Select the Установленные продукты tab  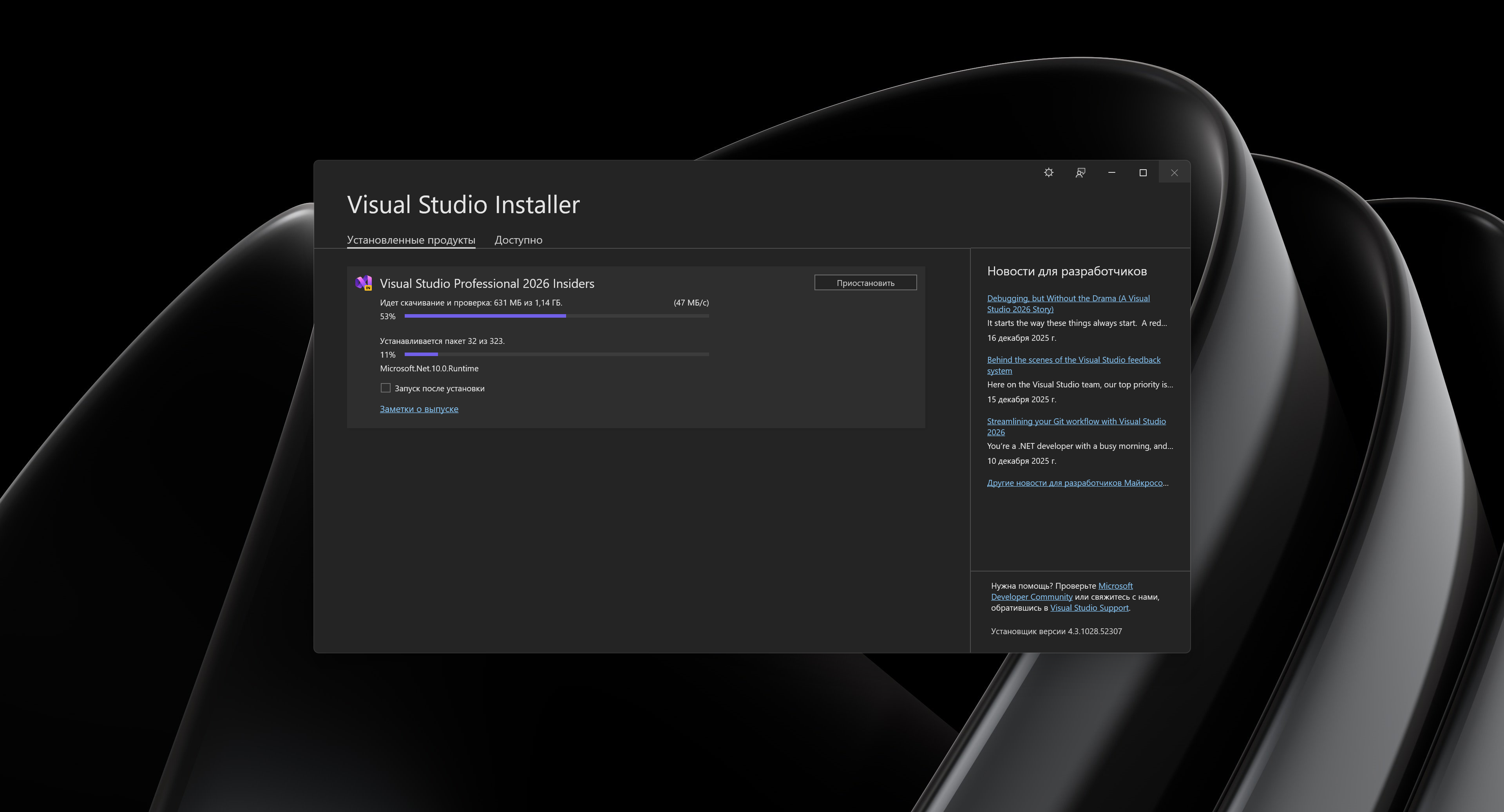click(411, 240)
